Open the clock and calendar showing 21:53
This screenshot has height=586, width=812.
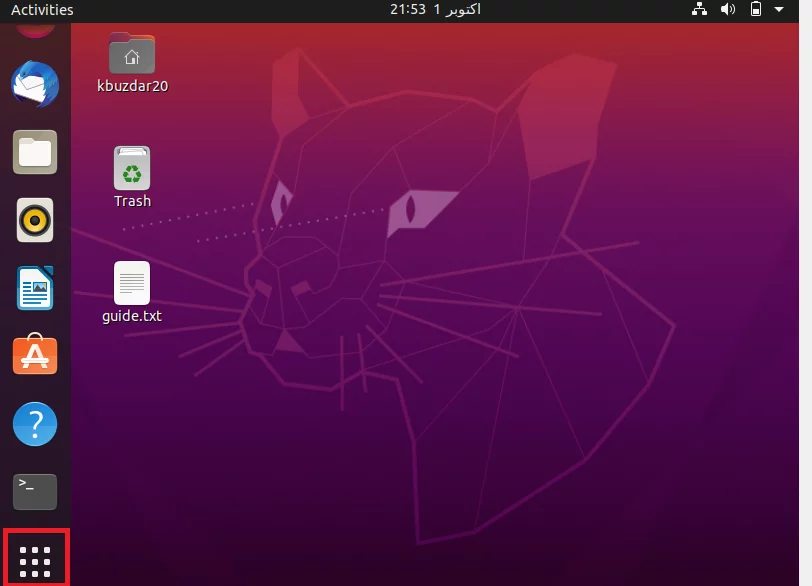point(435,9)
